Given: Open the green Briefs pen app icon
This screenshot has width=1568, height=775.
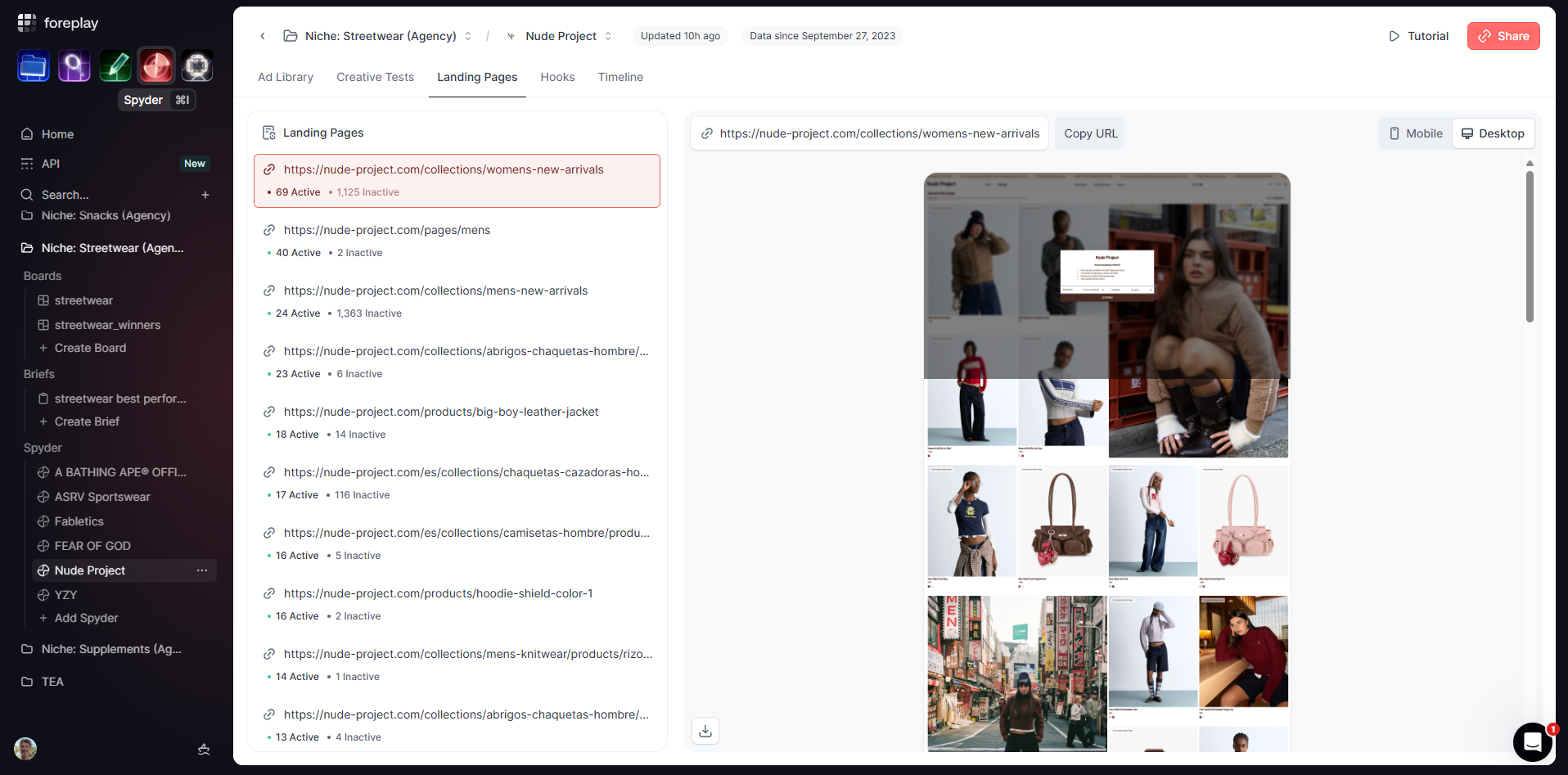Looking at the screenshot, I should tap(115, 66).
